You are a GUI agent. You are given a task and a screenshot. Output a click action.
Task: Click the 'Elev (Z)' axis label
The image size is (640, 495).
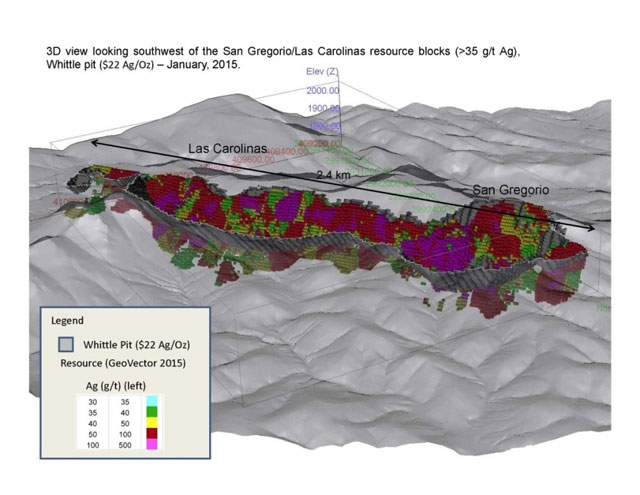[322, 72]
